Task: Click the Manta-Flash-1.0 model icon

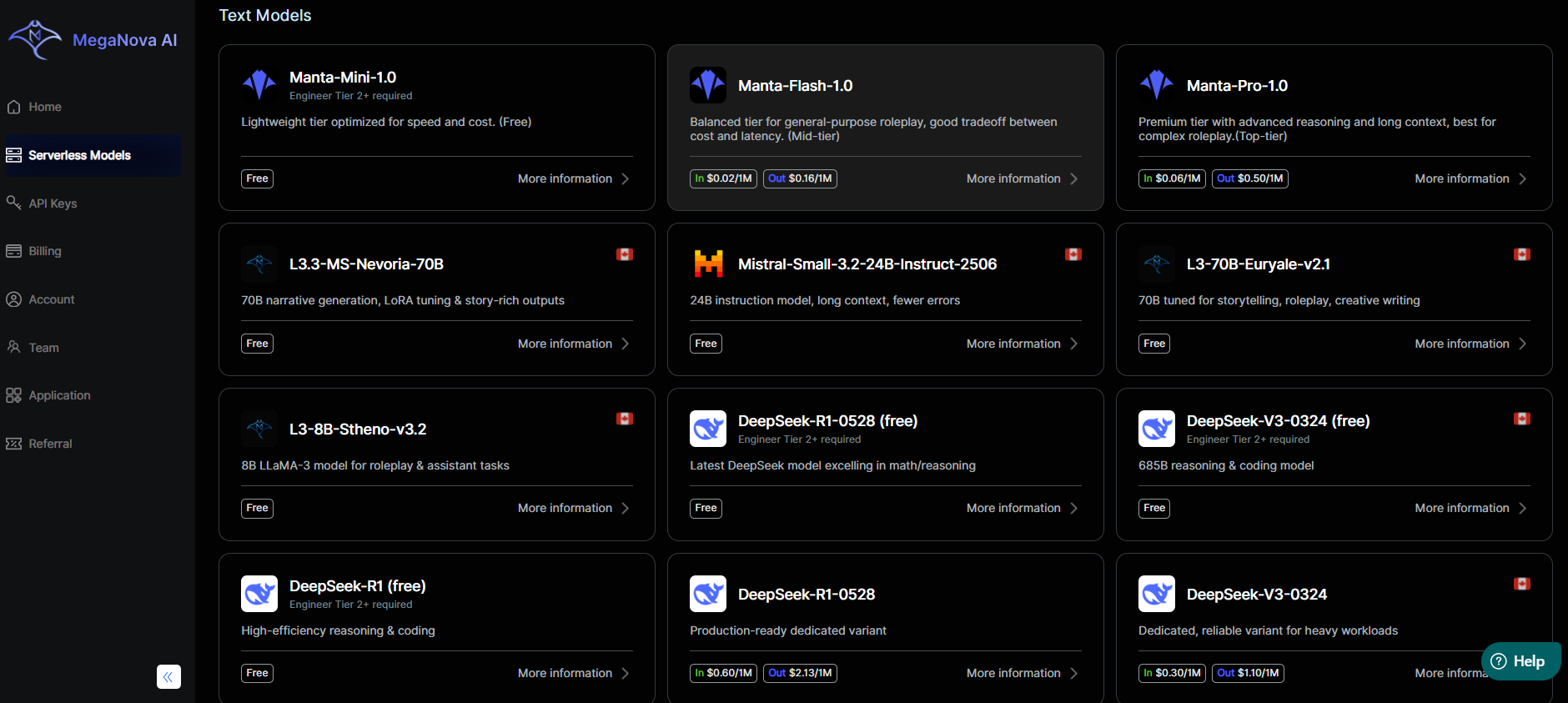Action: [707, 85]
